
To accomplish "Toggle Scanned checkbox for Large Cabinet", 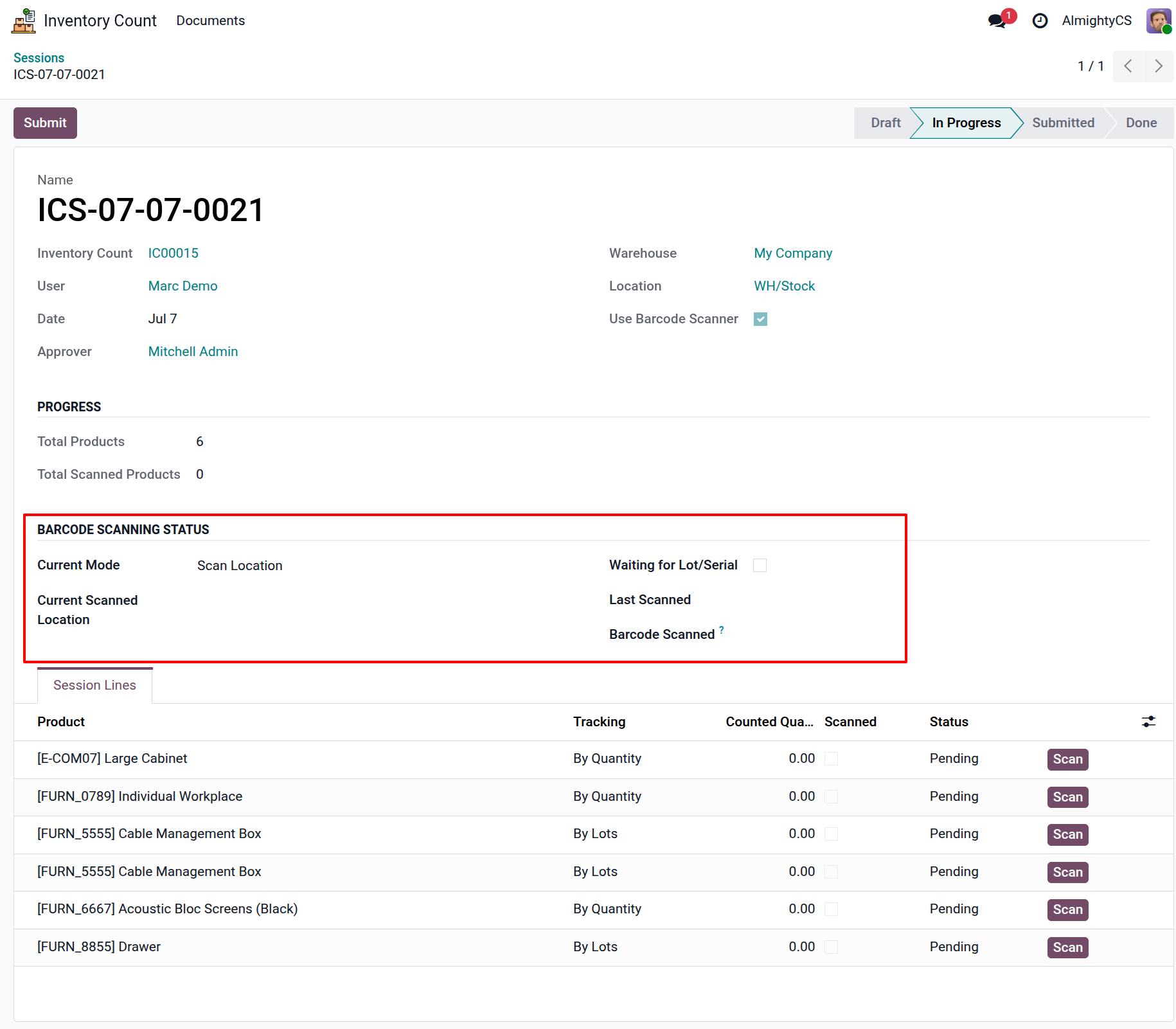I will [x=831, y=758].
